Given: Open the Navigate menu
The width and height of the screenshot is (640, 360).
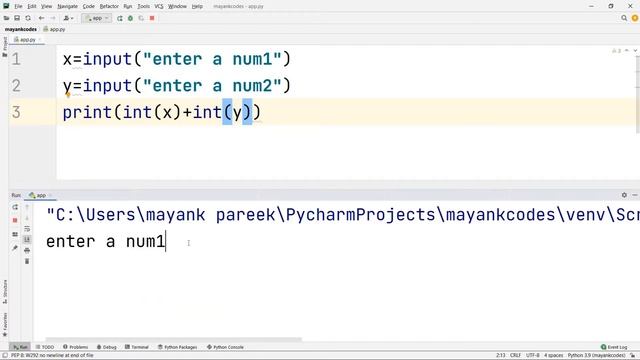Looking at the screenshot, I should [67, 6].
